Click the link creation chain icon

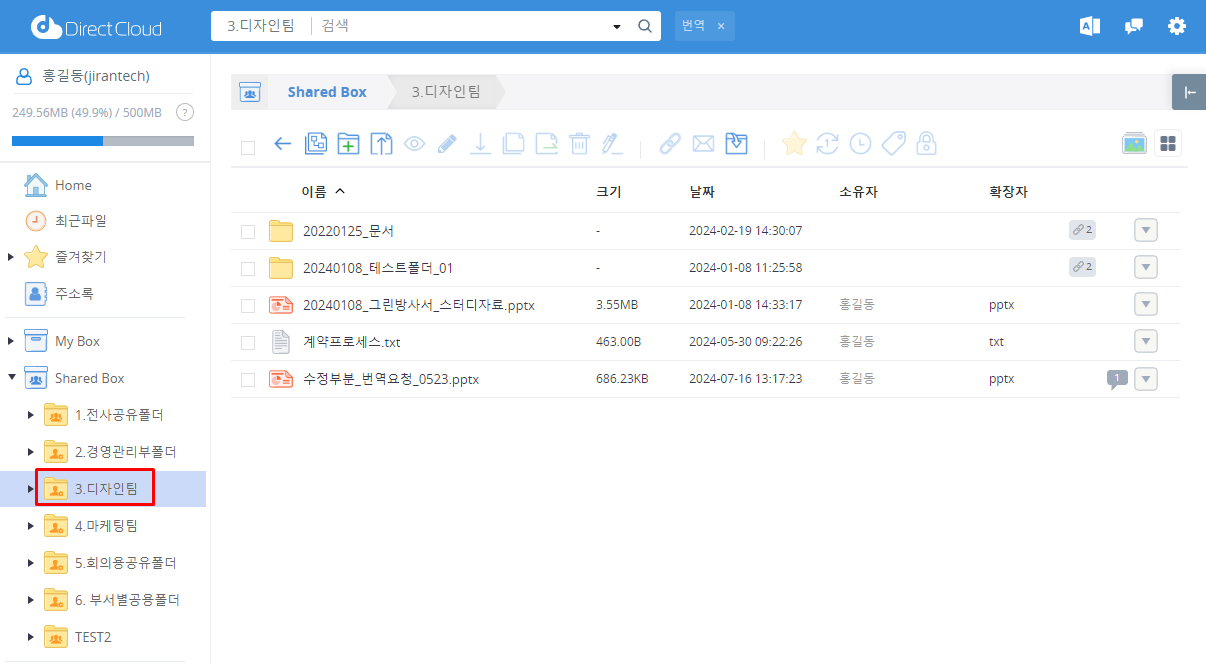670,144
